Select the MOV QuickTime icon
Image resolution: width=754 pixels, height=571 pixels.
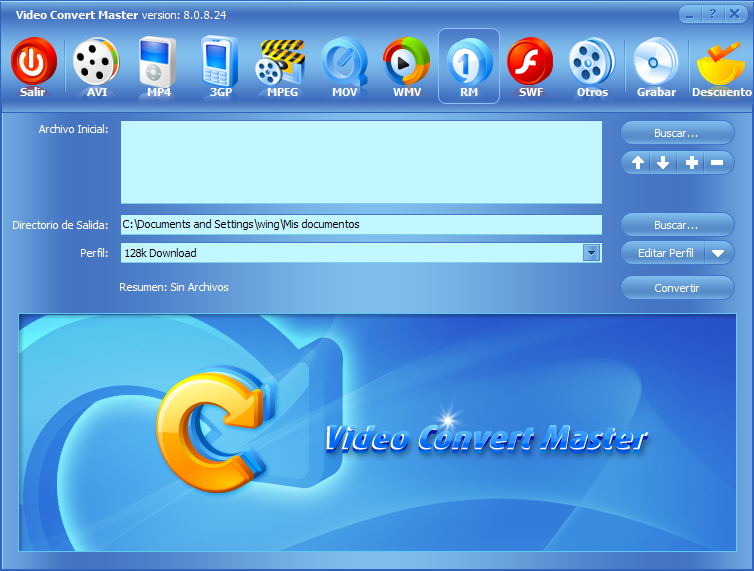[x=344, y=63]
